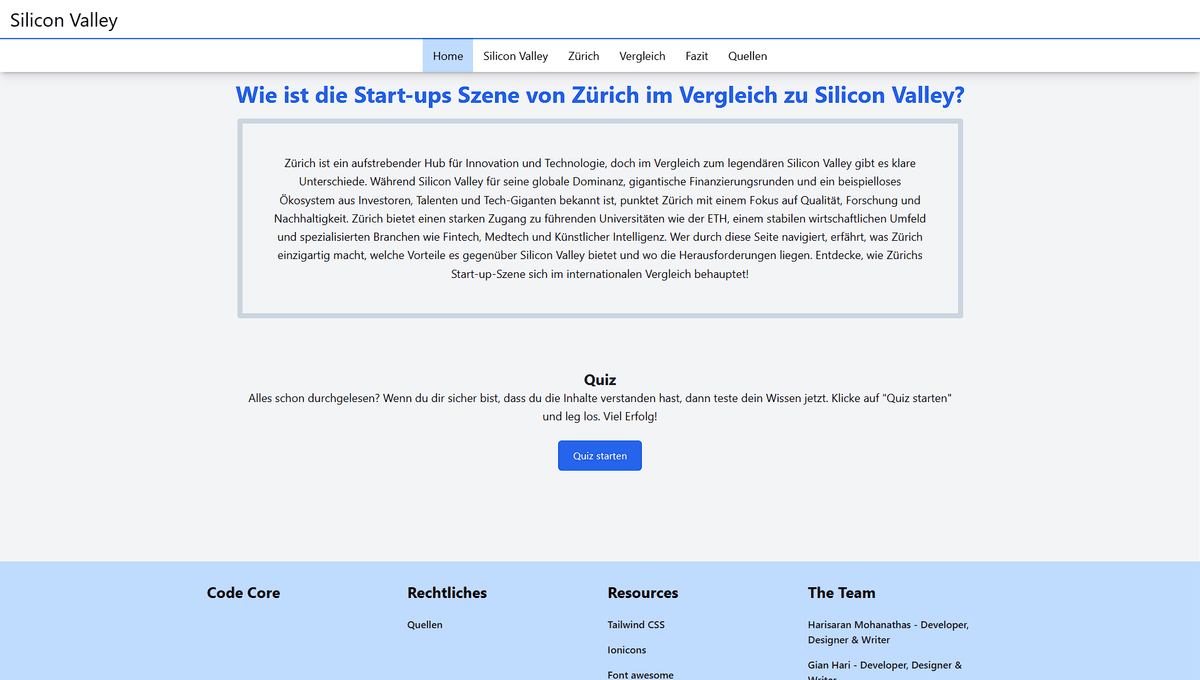Click the bordered introduction paragraph box

point(600,218)
